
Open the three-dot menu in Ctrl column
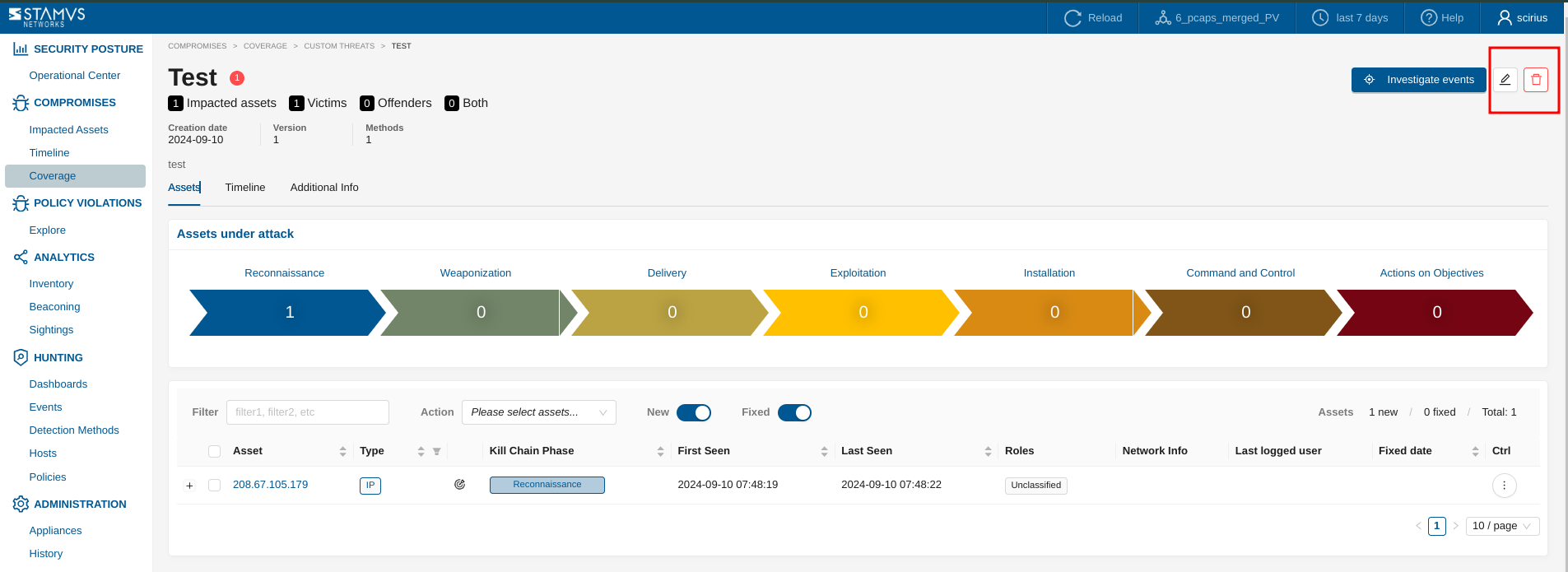coord(1504,486)
